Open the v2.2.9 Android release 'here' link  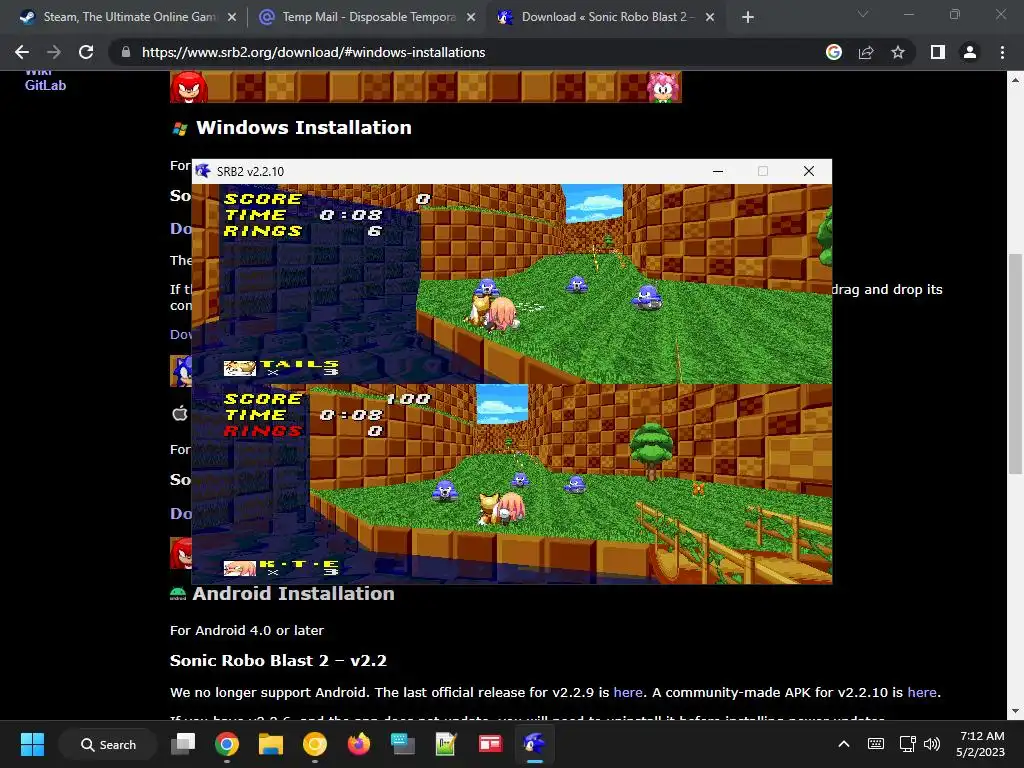628,692
